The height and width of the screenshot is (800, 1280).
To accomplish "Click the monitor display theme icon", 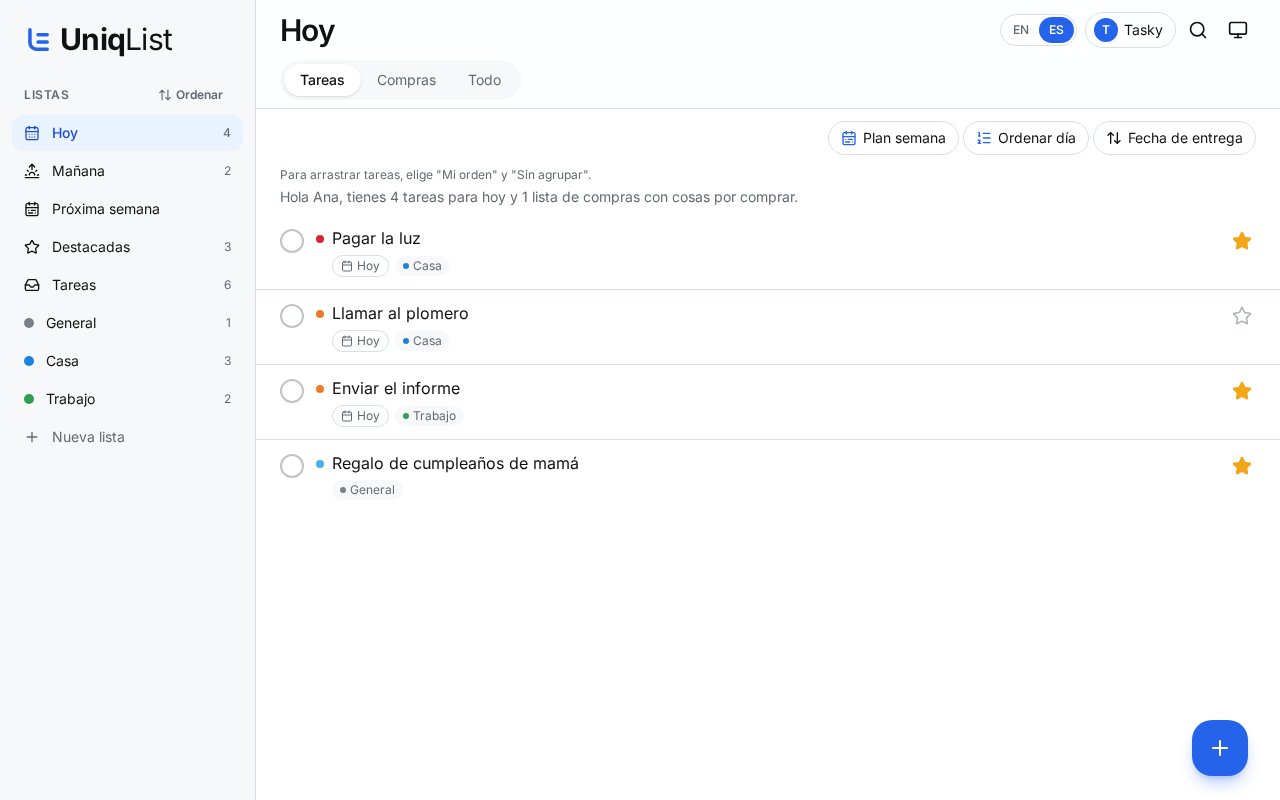I will [1238, 30].
